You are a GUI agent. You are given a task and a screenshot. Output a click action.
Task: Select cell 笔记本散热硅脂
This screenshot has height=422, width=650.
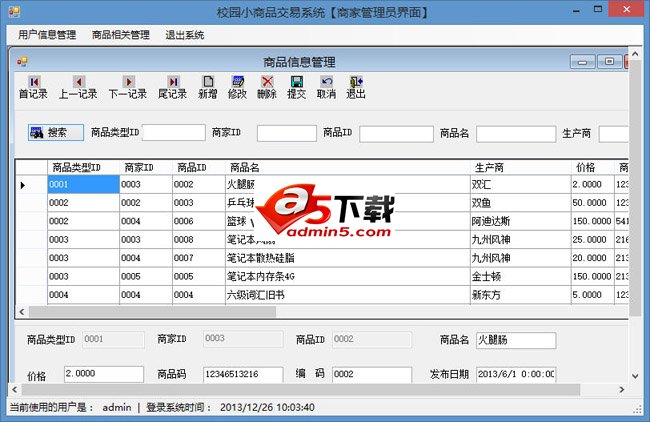(x=347, y=258)
